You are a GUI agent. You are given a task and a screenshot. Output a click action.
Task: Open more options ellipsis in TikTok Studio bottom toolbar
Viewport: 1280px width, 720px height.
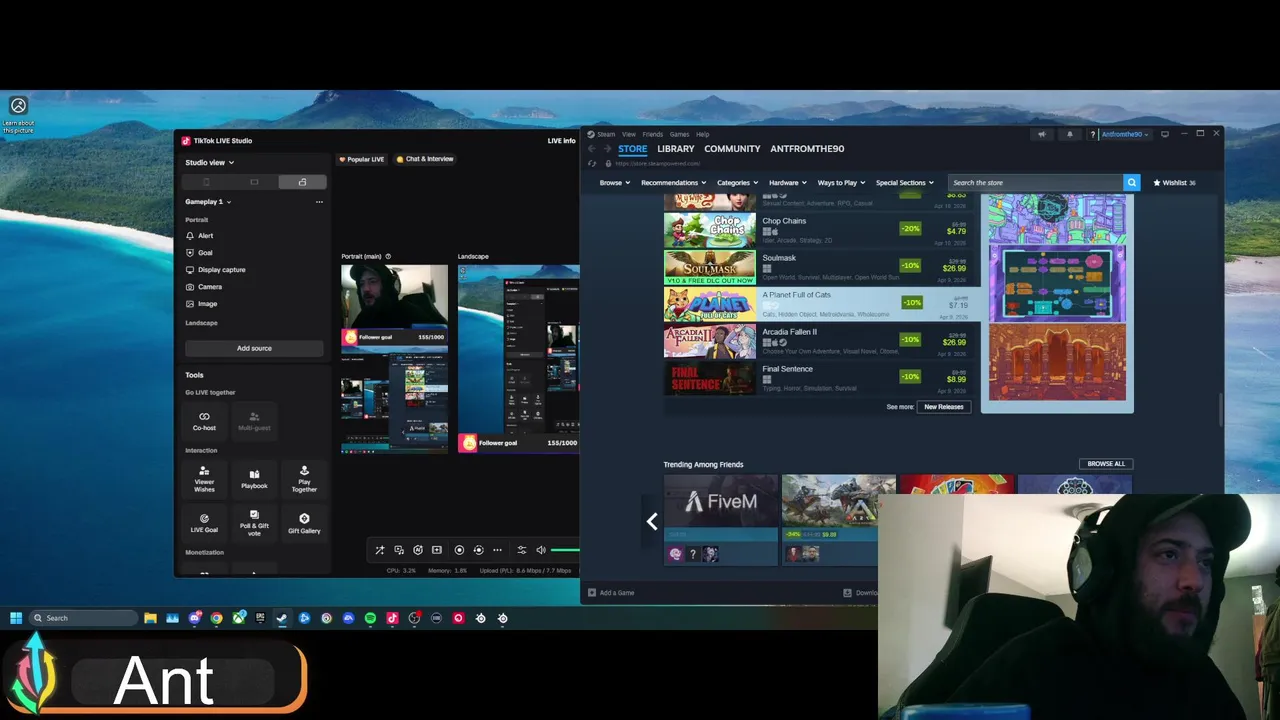tap(497, 550)
